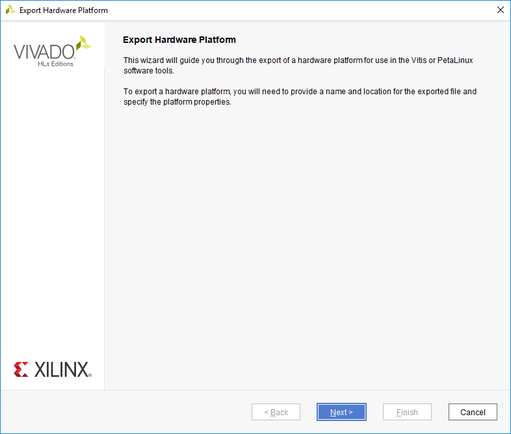Select the bold Export Hardware Platform heading

pyautogui.click(x=179, y=40)
